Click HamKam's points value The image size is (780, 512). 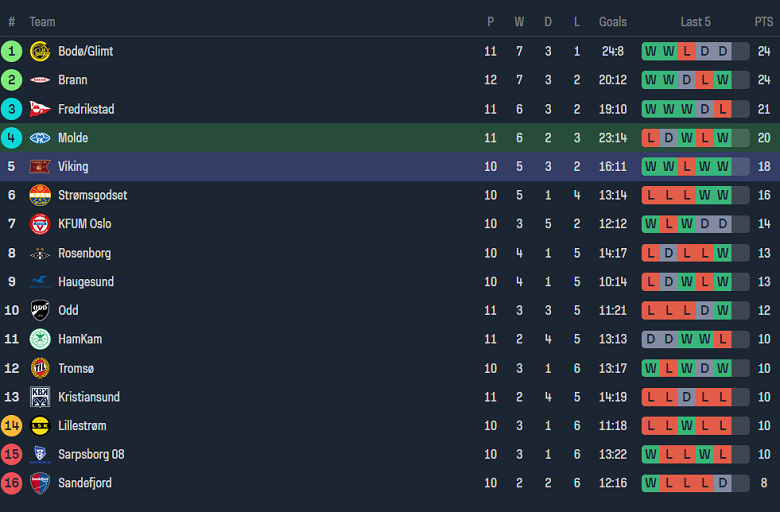764,339
